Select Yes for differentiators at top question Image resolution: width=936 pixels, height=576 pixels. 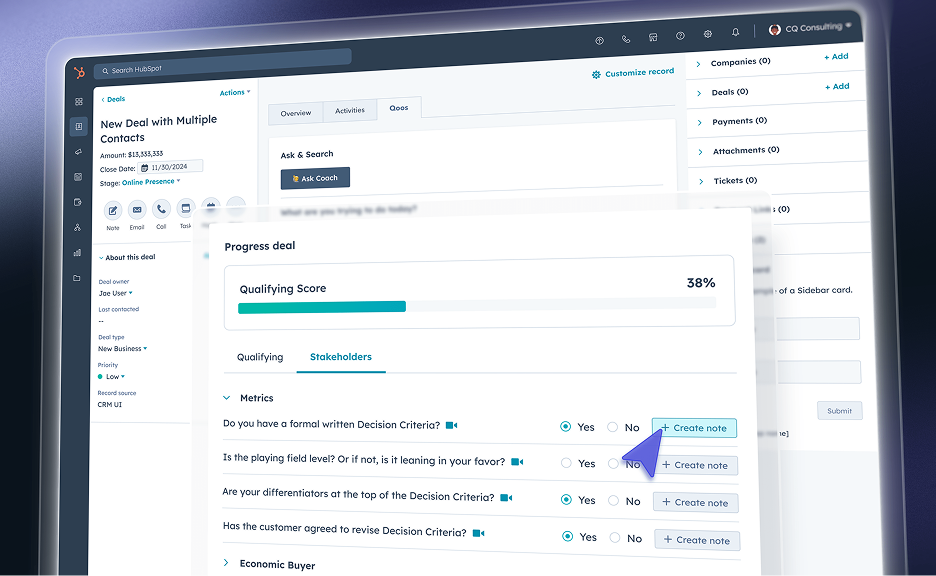click(566, 500)
